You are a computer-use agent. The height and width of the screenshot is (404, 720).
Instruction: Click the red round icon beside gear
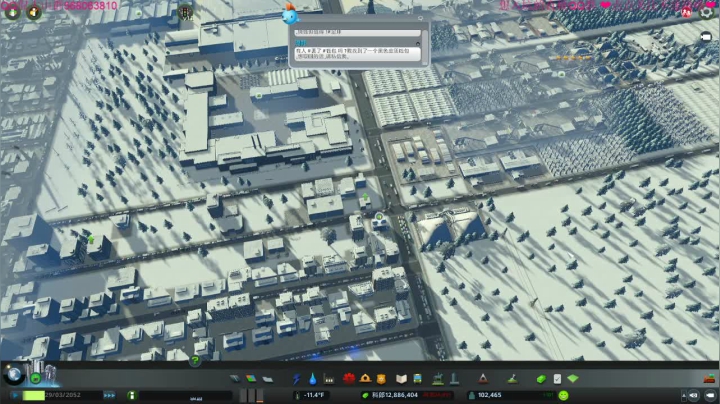686,12
